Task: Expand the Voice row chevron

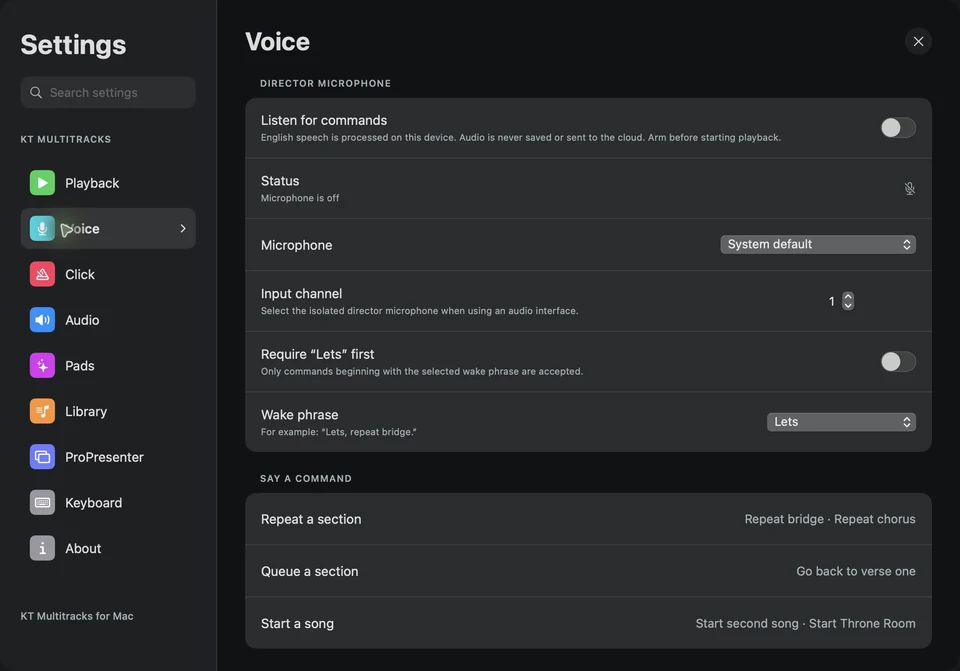Action: 183,228
